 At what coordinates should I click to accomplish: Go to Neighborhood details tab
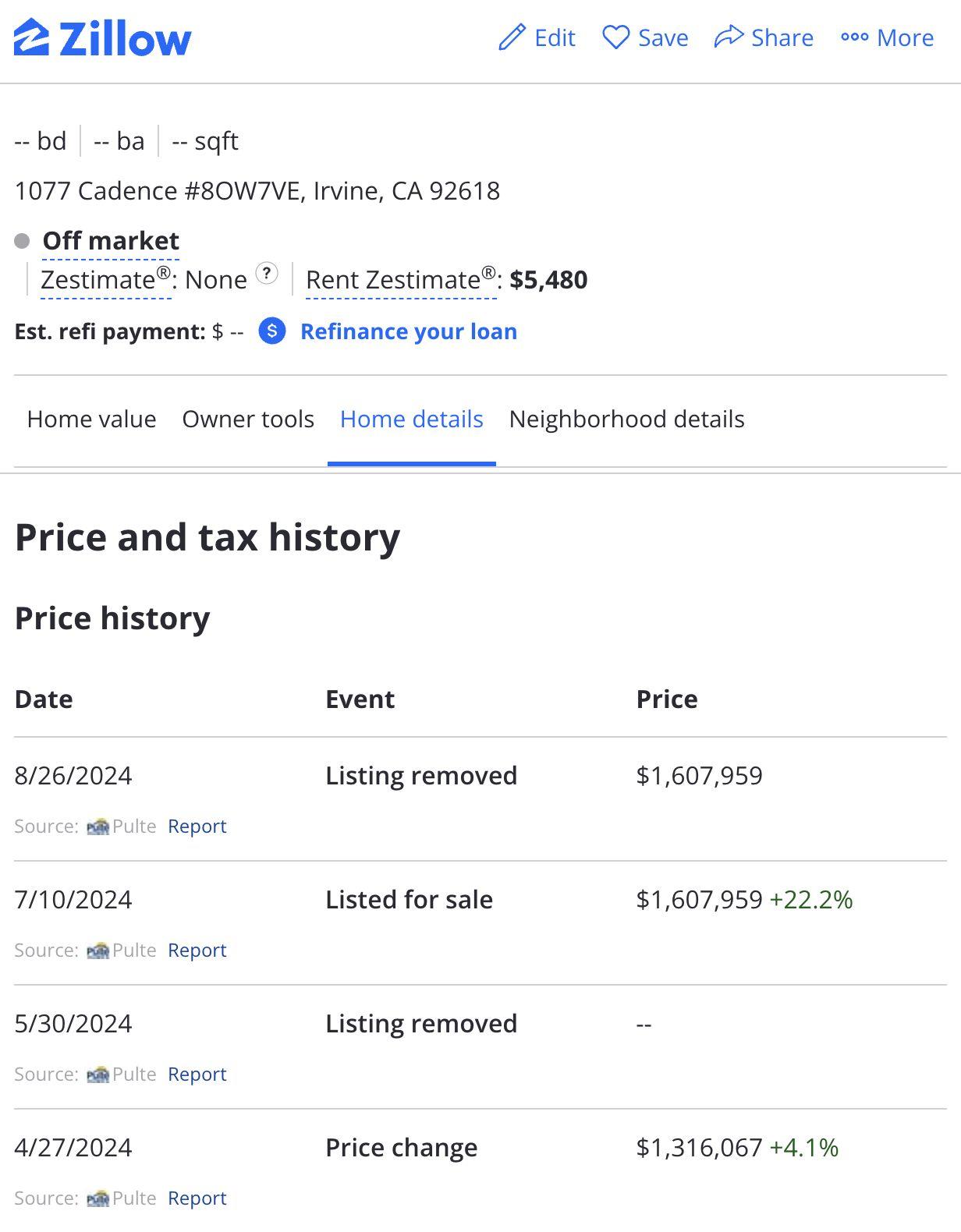click(x=626, y=420)
